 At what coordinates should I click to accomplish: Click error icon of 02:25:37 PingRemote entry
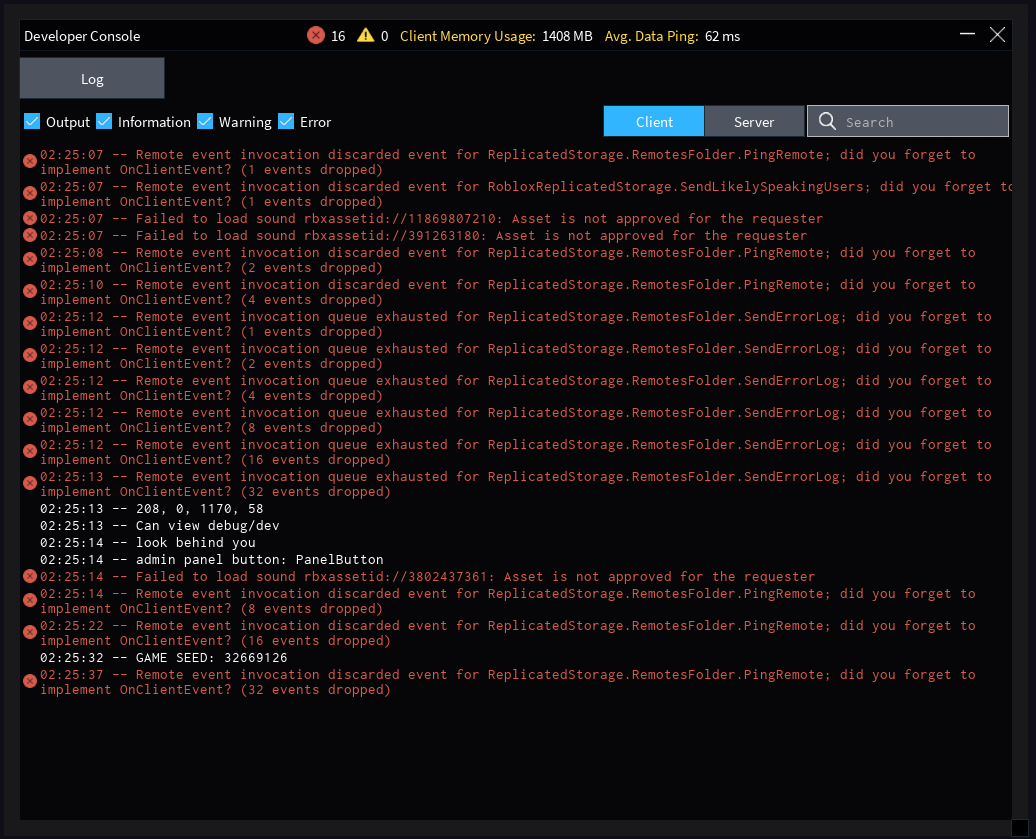tap(30, 681)
